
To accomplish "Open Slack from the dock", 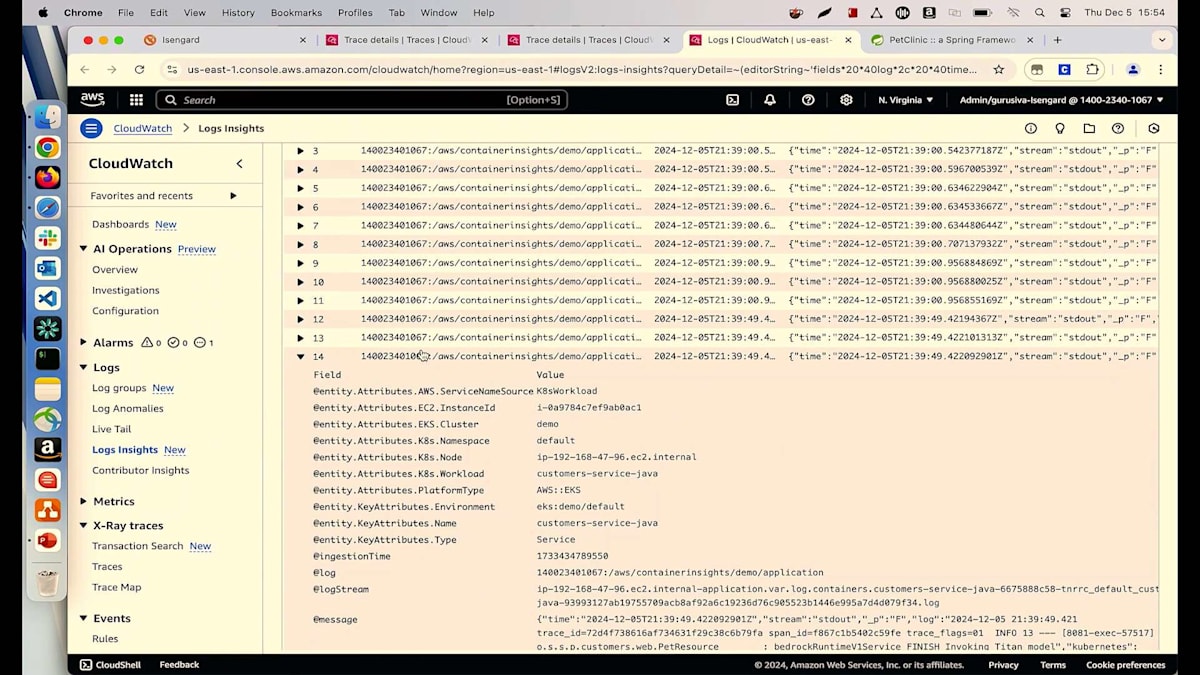I will point(47,238).
